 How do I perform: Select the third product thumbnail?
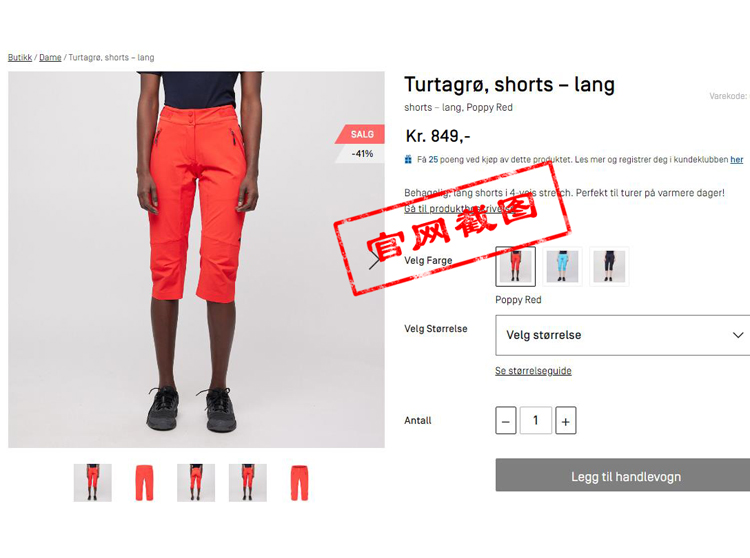pos(196,483)
